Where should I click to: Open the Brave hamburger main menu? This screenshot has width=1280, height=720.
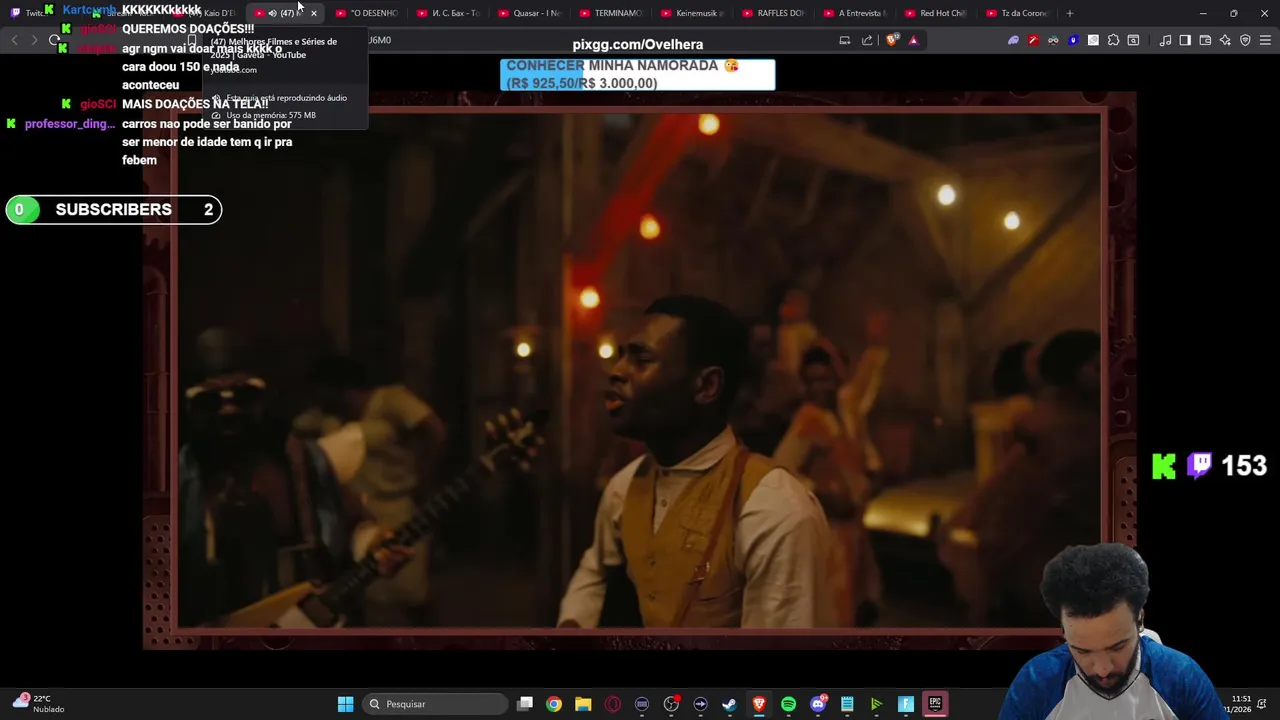pos(1265,40)
